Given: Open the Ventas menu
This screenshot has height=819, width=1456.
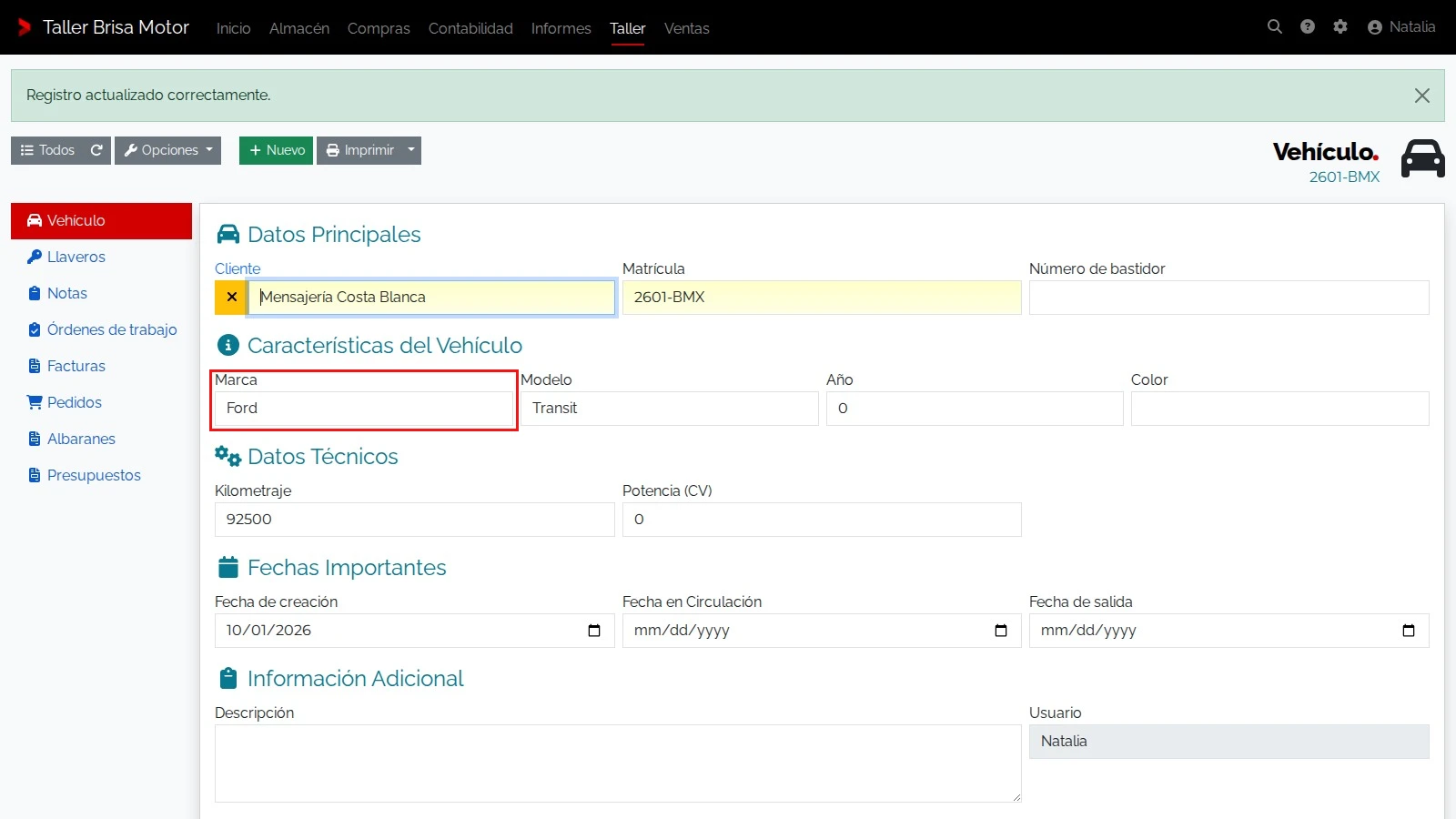Looking at the screenshot, I should 687,28.
